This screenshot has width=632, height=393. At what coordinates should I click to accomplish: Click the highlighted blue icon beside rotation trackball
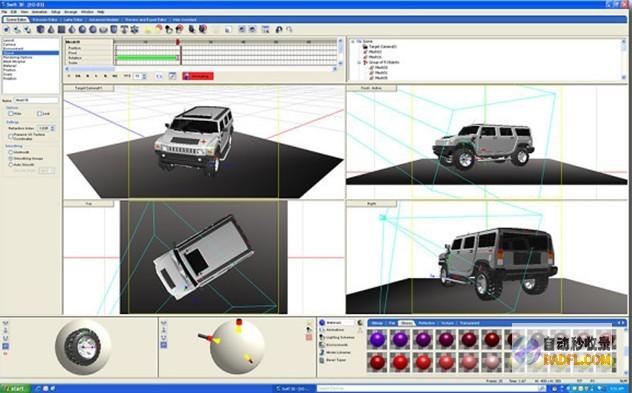coord(5,346)
